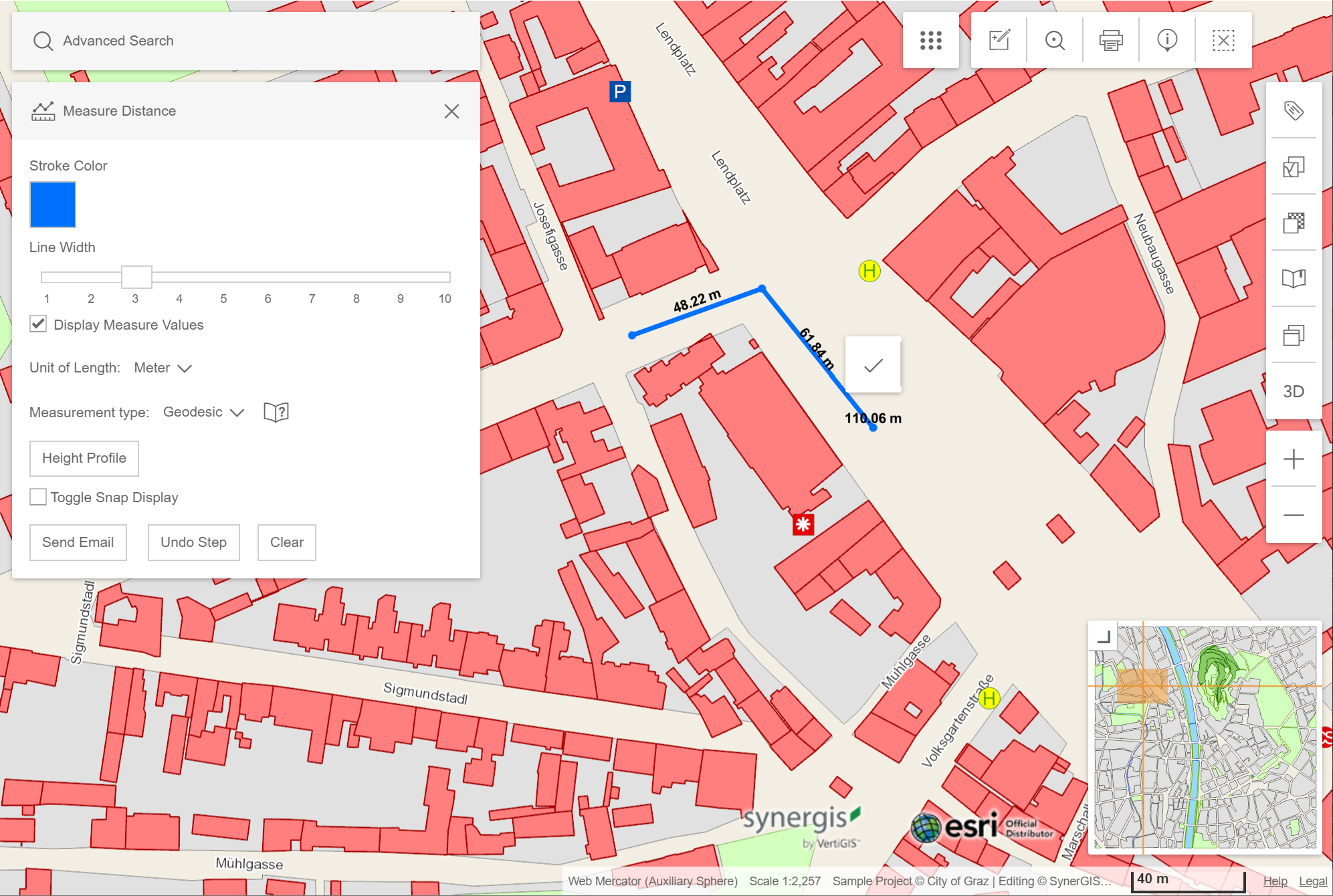1333x896 pixels.
Task: Click the clear selection icon
Action: tap(1223, 40)
